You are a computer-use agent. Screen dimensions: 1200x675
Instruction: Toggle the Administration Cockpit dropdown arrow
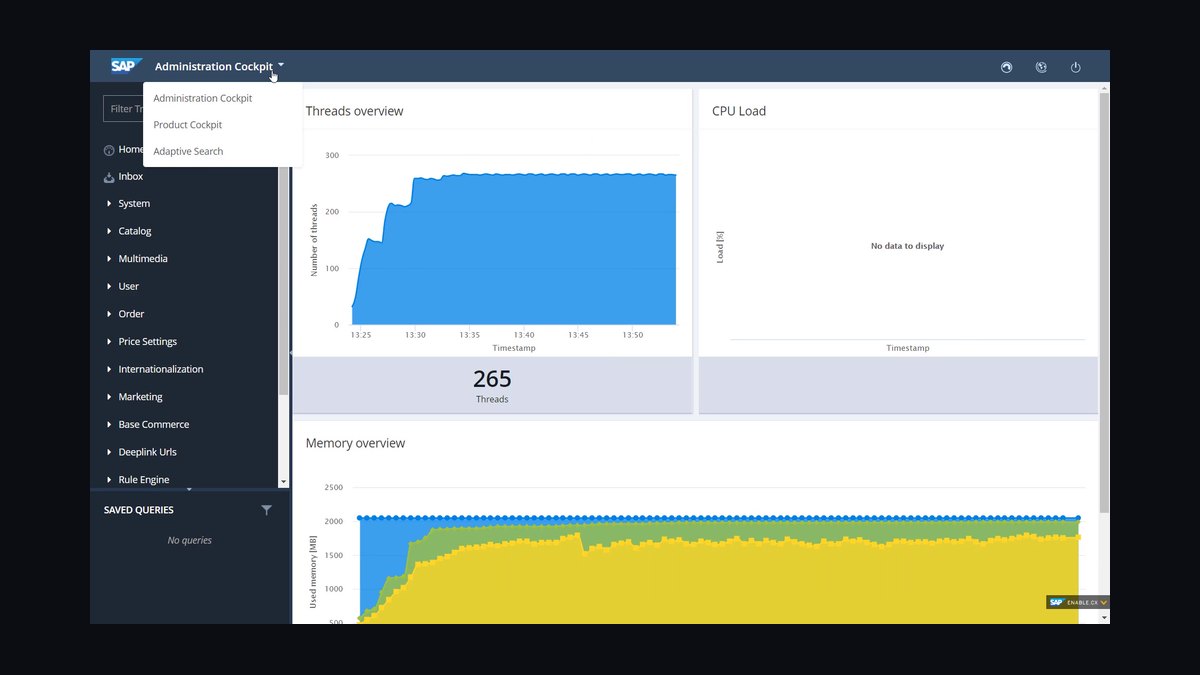[281, 66]
